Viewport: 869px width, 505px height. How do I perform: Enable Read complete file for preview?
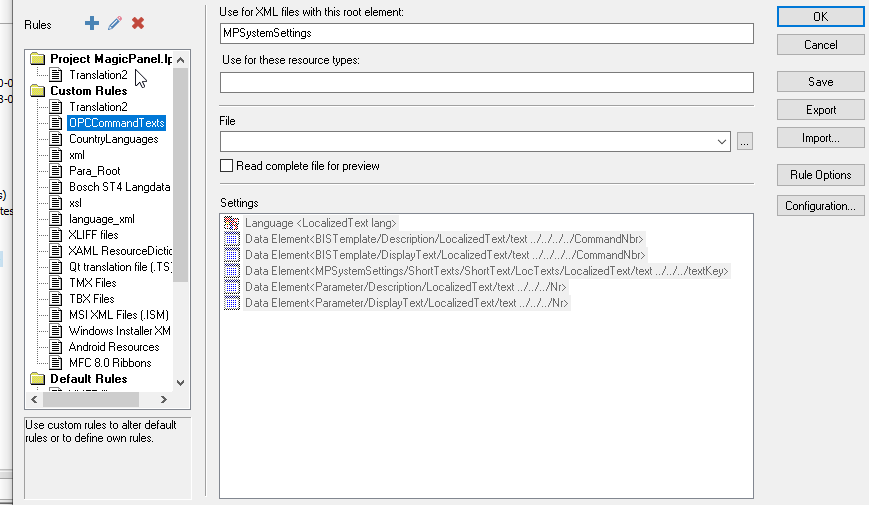[x=227, y=166]
